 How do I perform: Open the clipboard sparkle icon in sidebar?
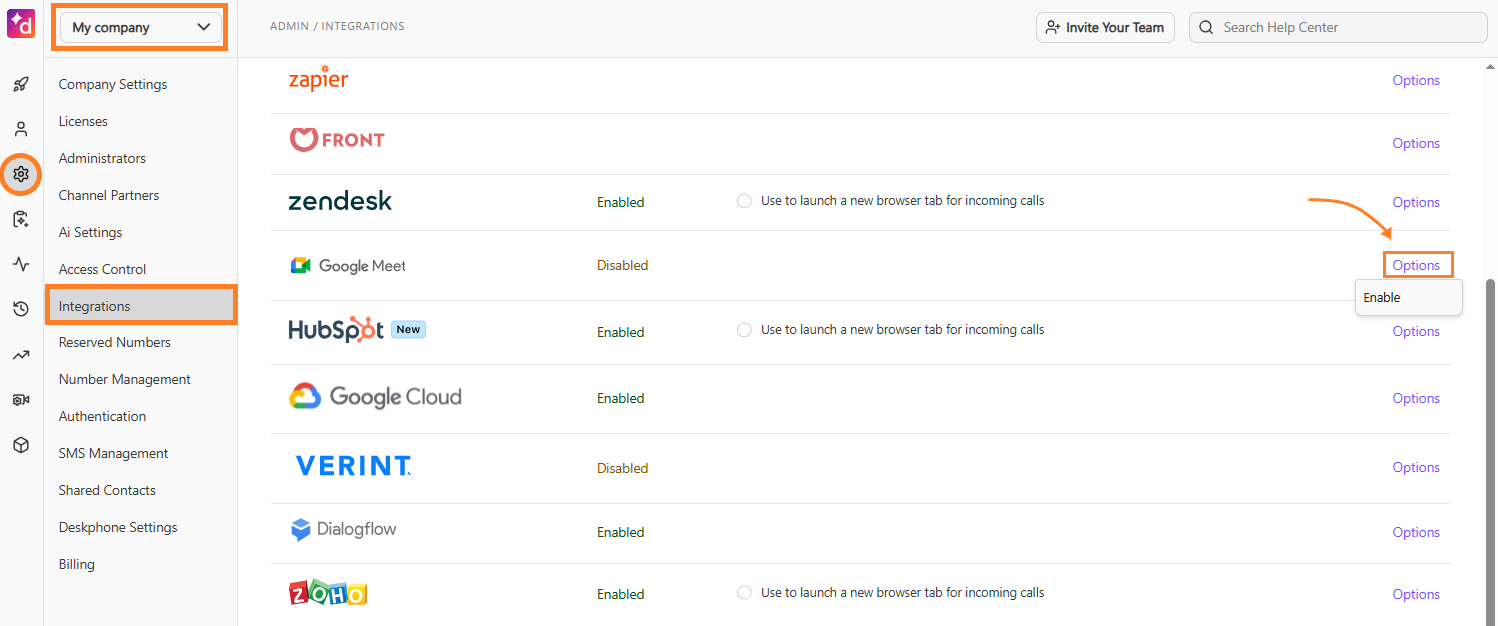coord(21,219)
